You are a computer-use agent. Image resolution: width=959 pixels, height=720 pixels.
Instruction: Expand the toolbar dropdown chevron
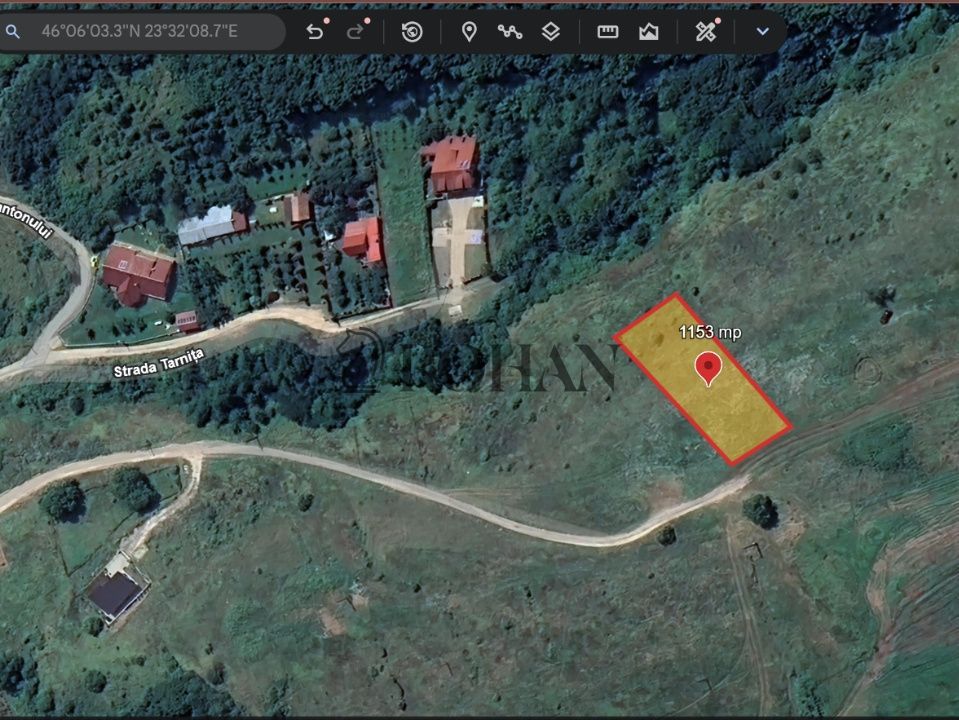[762, 31]
